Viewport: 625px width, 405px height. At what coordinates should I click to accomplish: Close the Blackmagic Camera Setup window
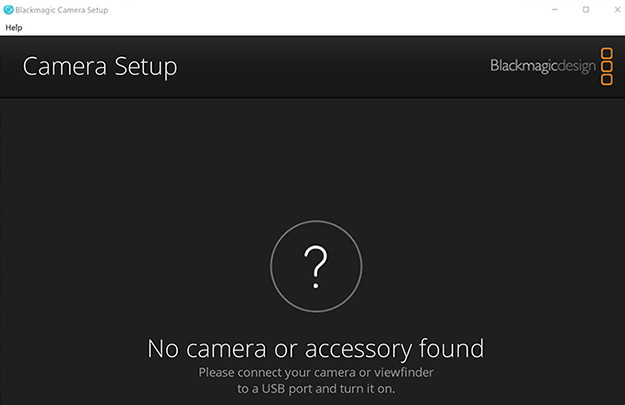612,9
